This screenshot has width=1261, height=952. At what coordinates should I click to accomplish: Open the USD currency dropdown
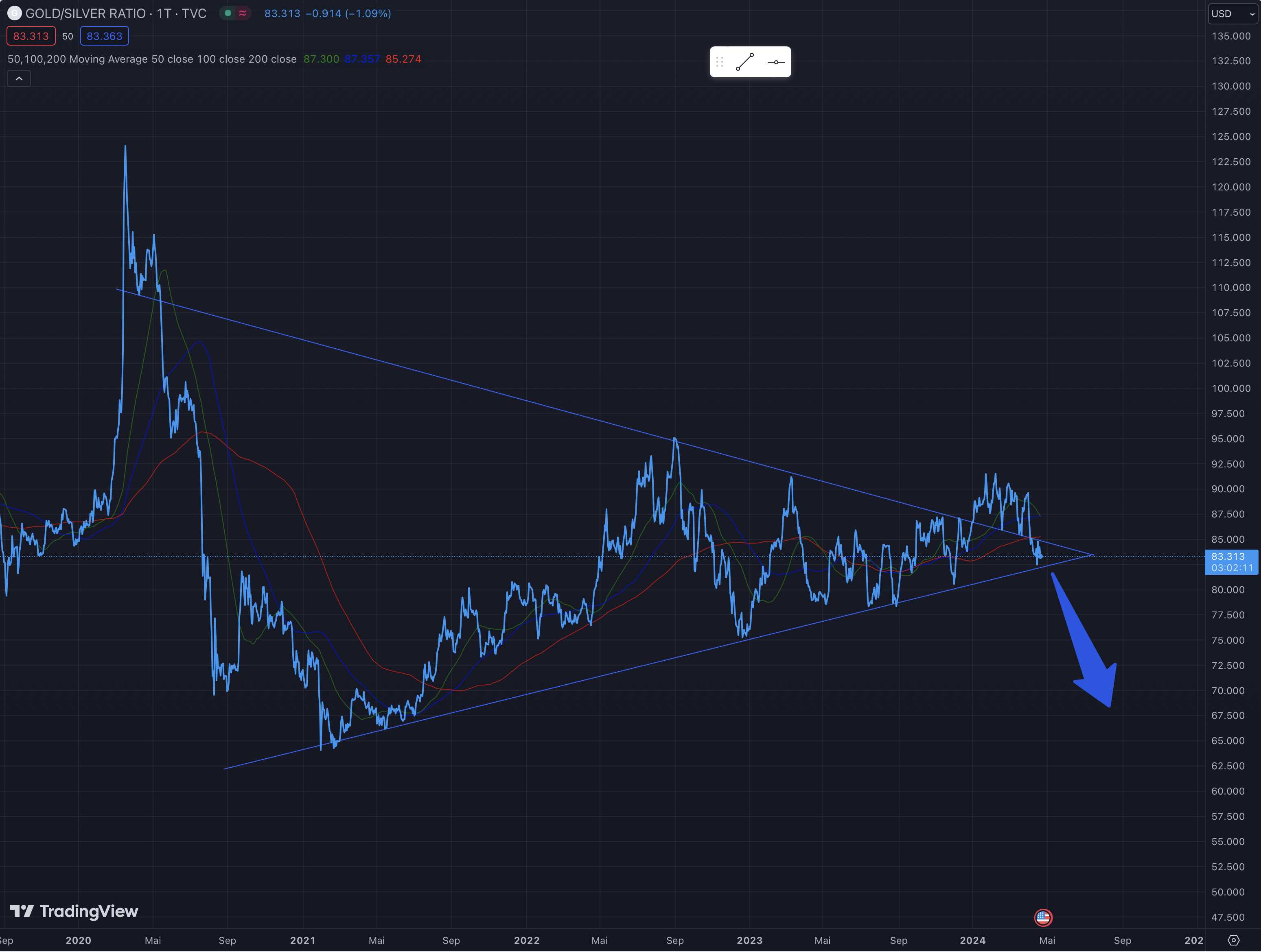(x=1233, y=14)
